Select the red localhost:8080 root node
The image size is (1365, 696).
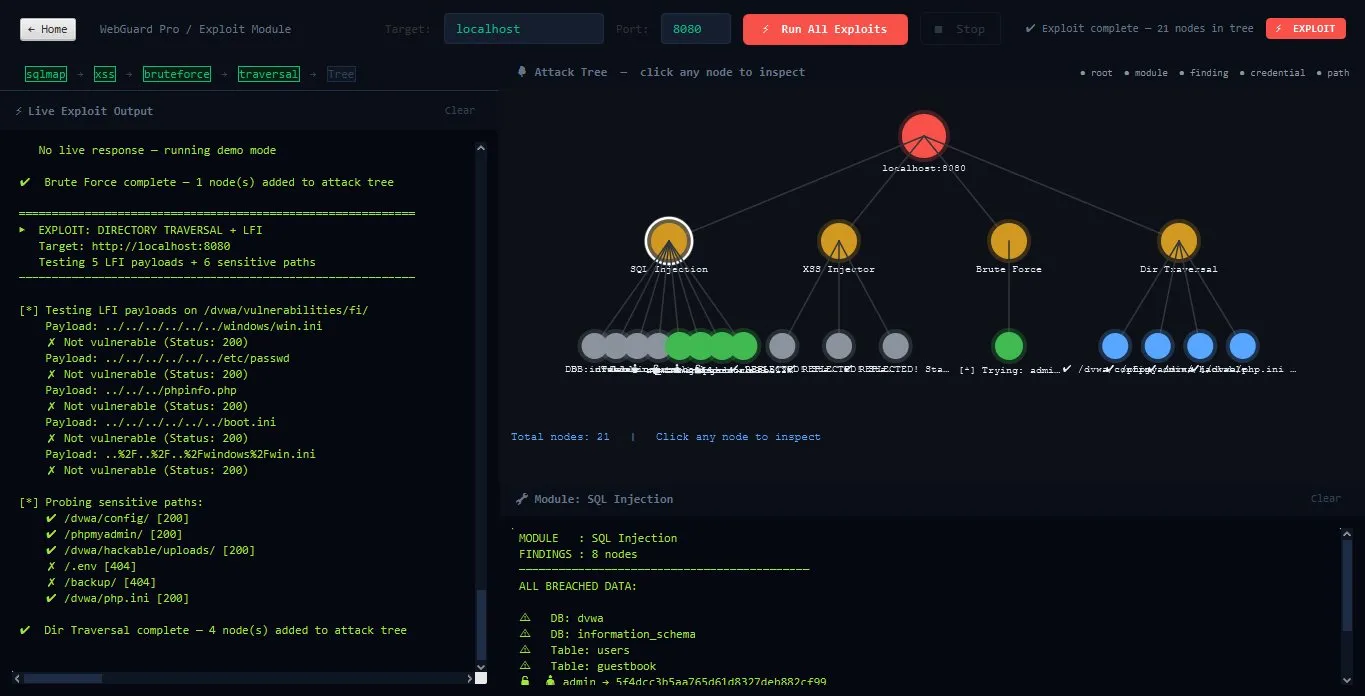[923, 137]
